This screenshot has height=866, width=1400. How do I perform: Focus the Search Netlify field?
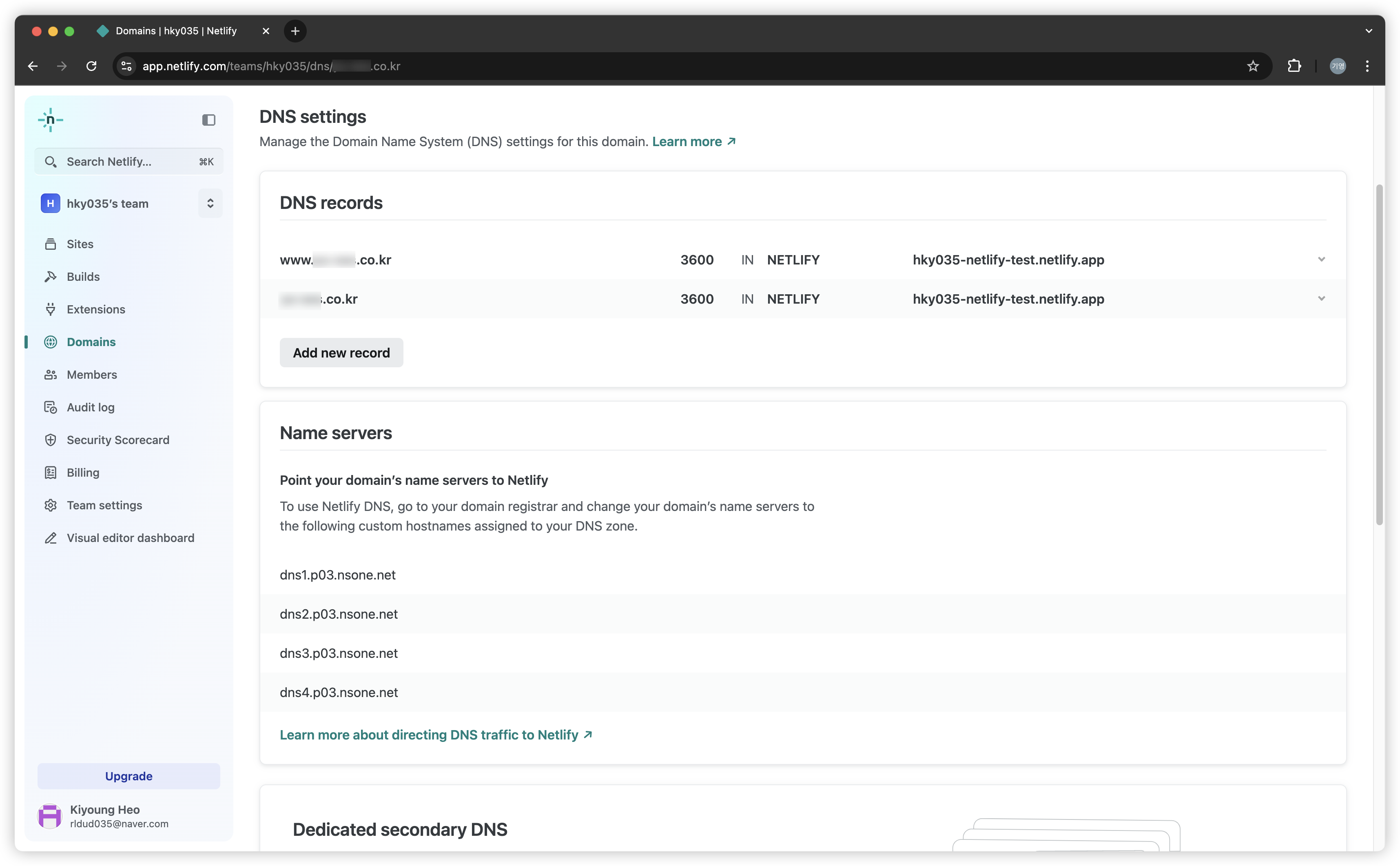point(129,162)
